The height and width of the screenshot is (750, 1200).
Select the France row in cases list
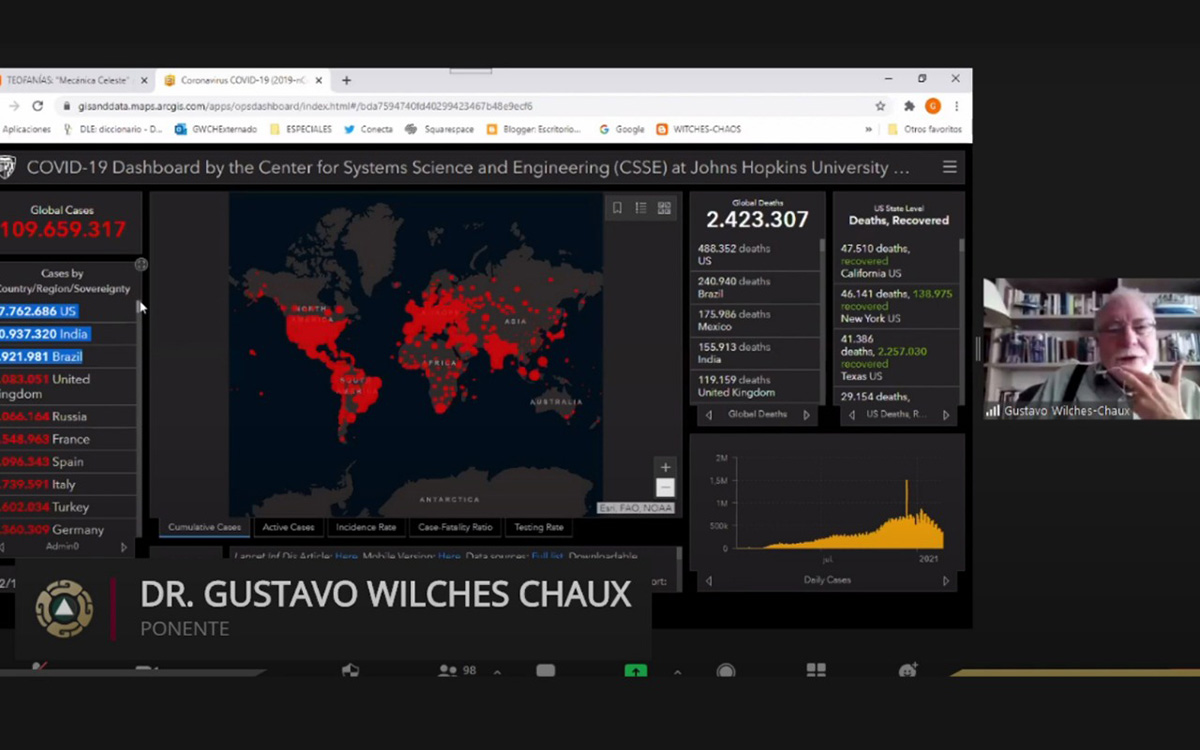pos(68,439)
